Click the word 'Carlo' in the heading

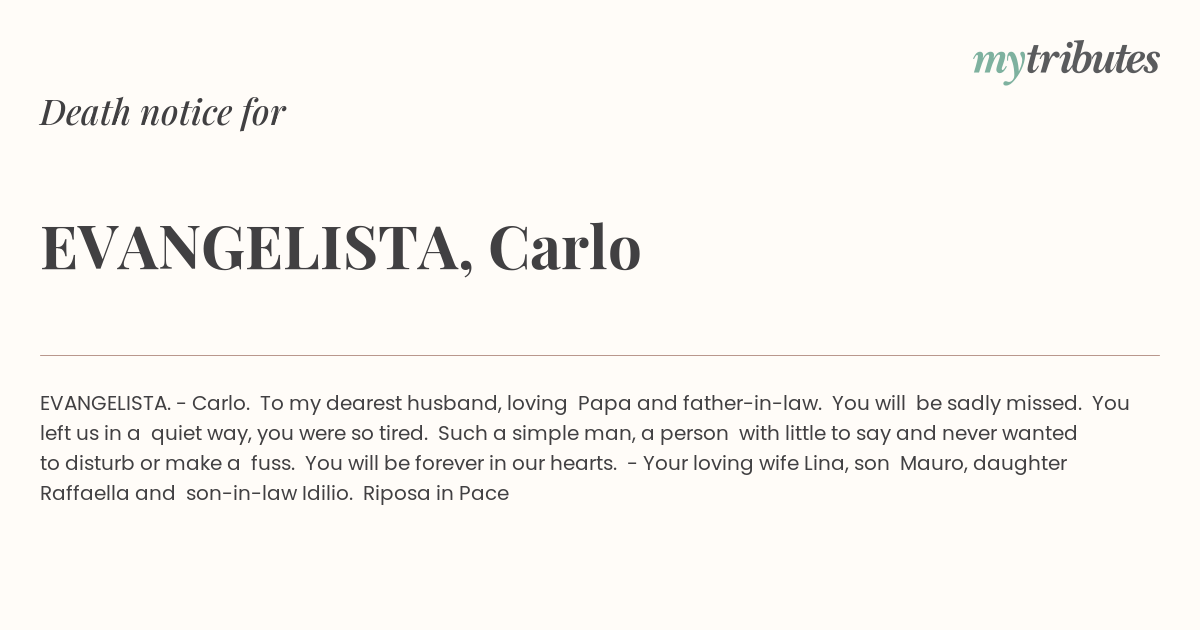(564, 248)
